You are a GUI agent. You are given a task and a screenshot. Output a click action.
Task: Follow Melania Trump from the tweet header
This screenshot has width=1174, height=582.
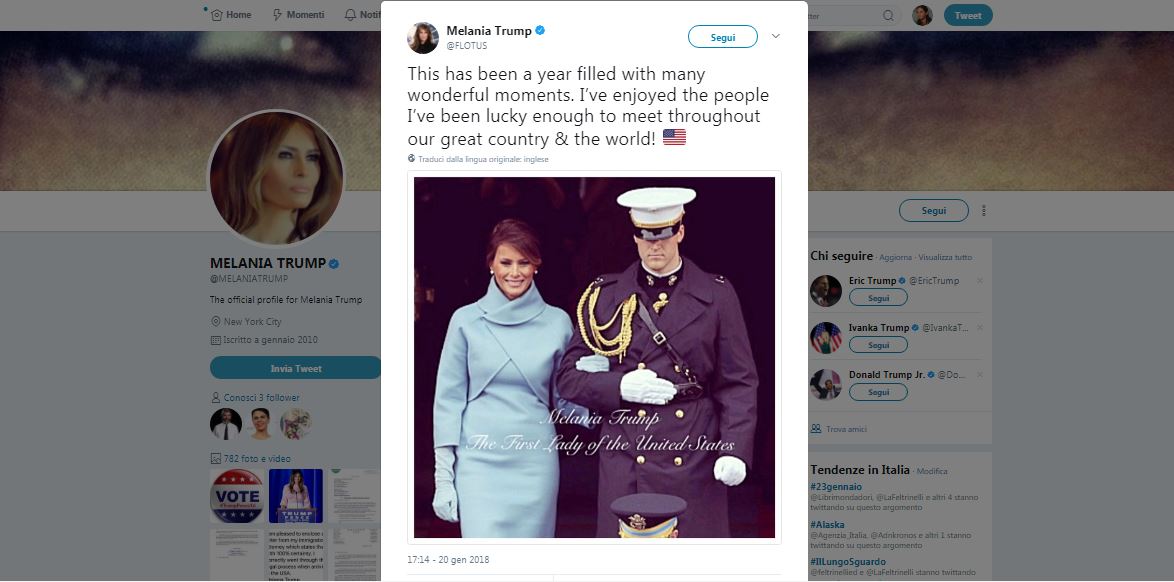point(722,37)
